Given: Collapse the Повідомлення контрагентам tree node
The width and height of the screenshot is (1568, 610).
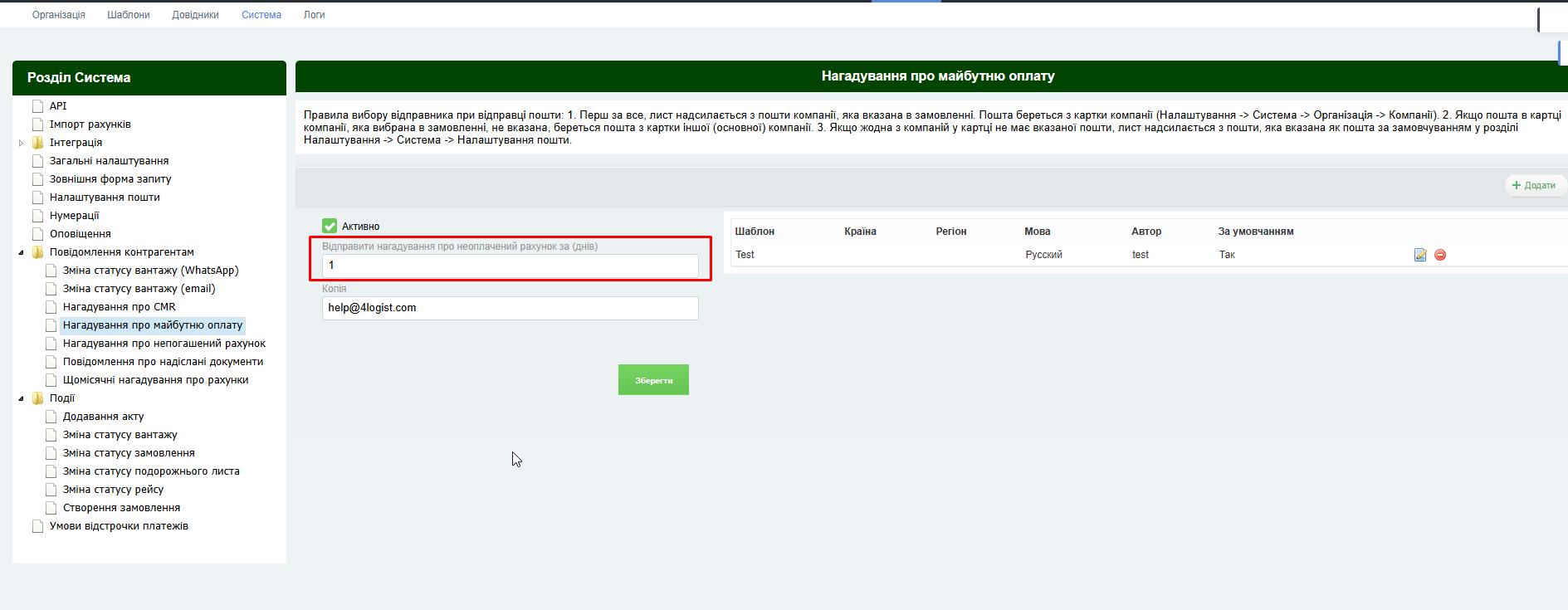Looking at the screenshot, I should [x=22, y=252].
